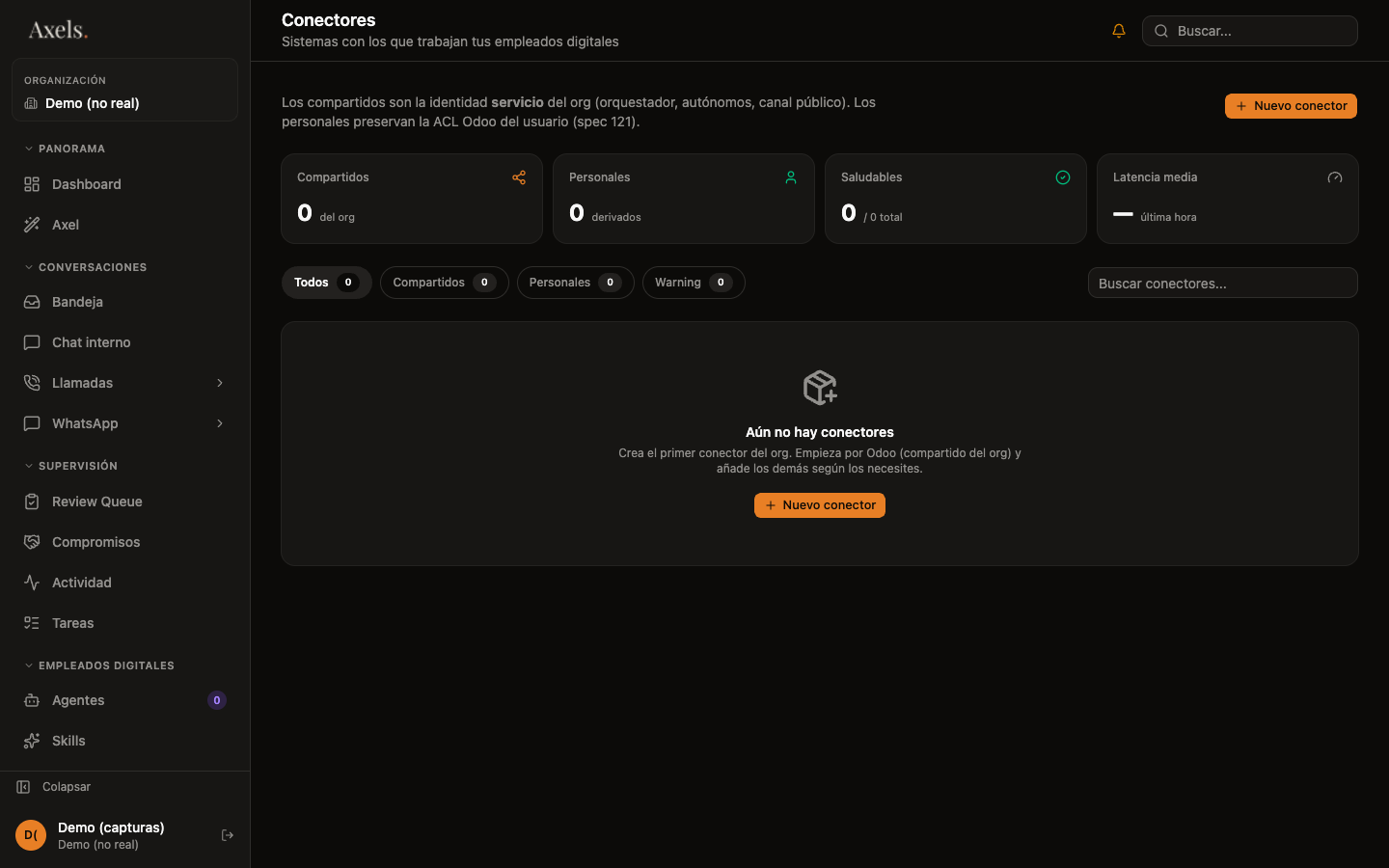The image size is (1389, 868).
Task: Go to the Compromisos page
Action: click(124, 542)
